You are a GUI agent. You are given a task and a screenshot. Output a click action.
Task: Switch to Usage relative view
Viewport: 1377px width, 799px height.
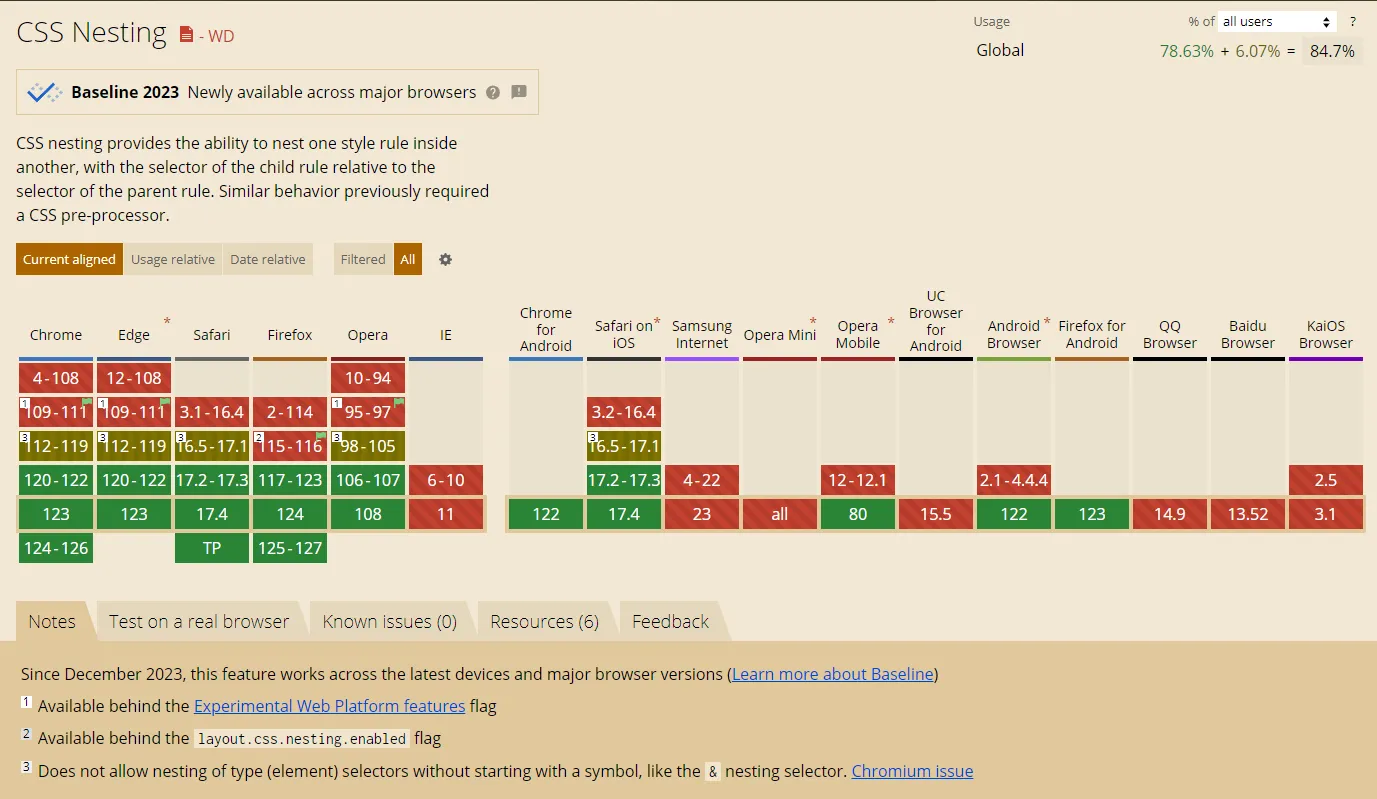point(173,259)
